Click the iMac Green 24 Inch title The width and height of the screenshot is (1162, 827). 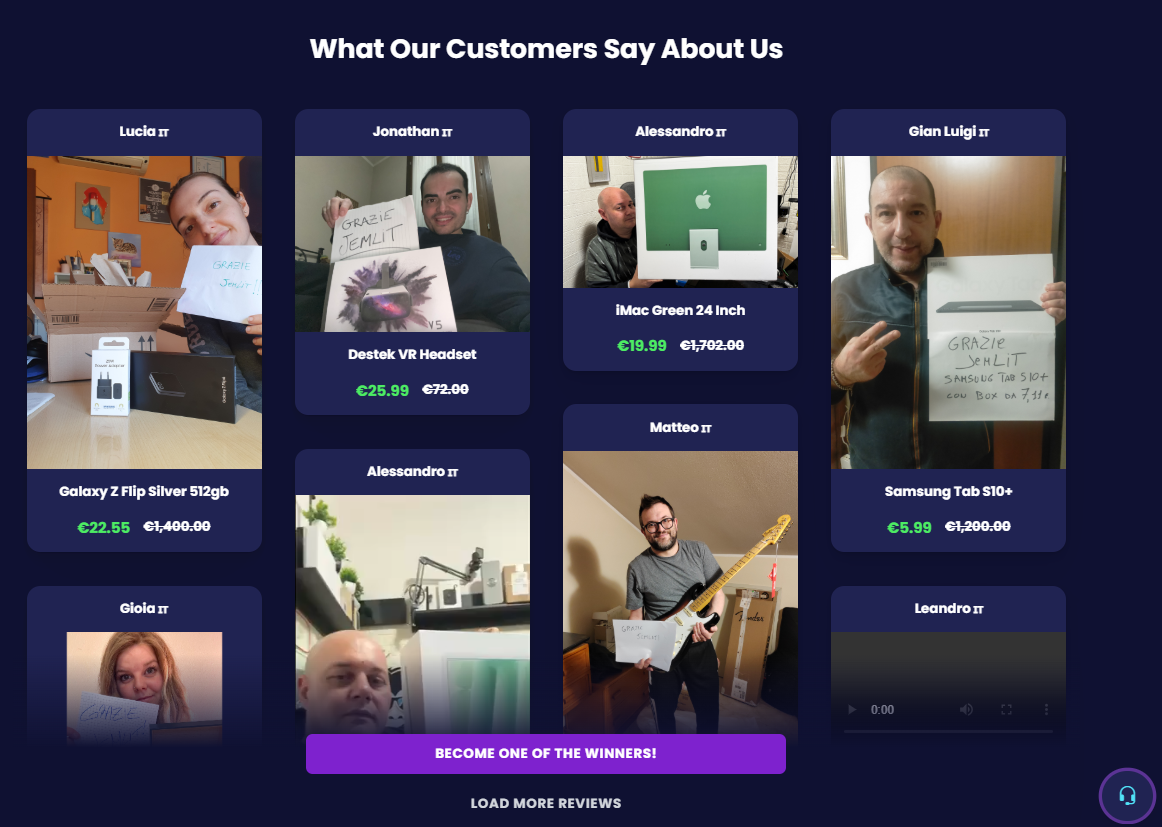point(680,310)
